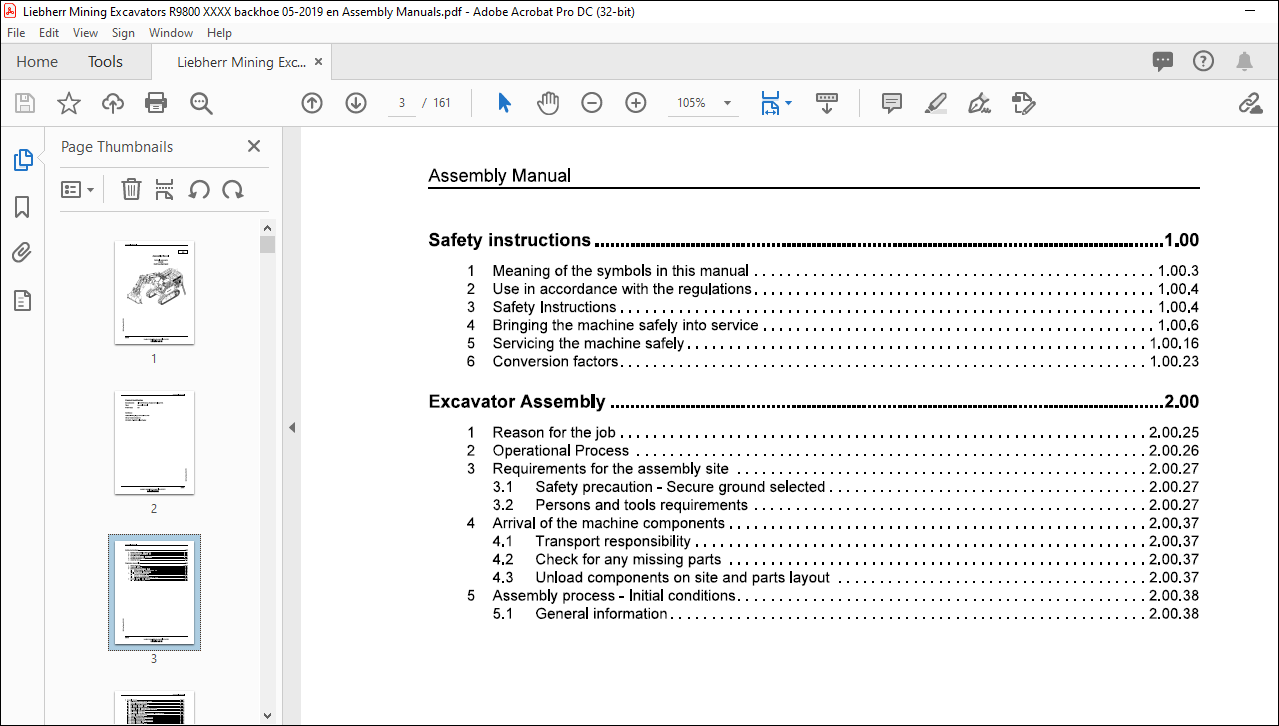
Task: Click 'Requirements for the assembly site' entry
Action: point(610,469)
